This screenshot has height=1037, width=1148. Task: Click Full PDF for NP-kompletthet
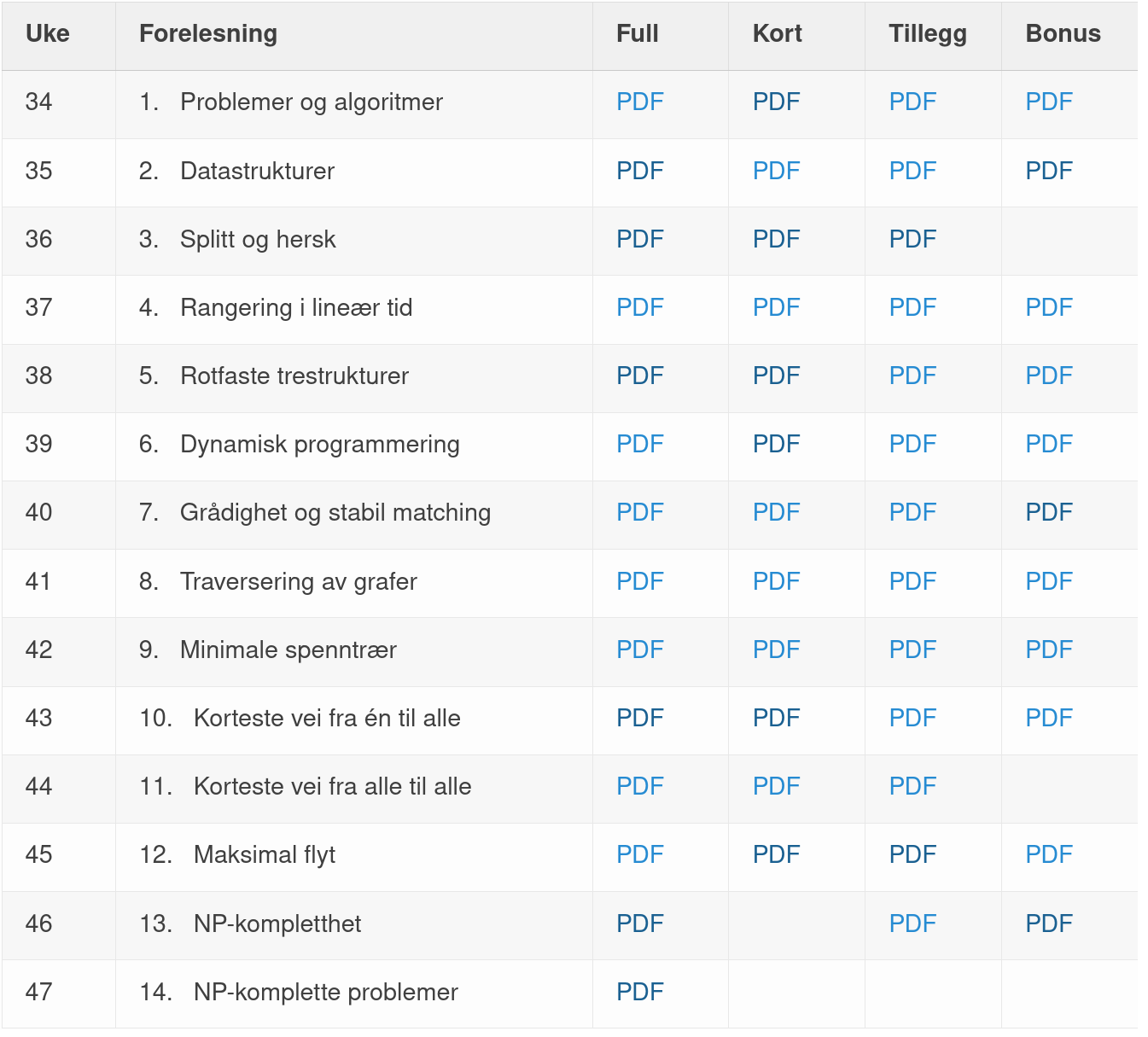[639, 923]
